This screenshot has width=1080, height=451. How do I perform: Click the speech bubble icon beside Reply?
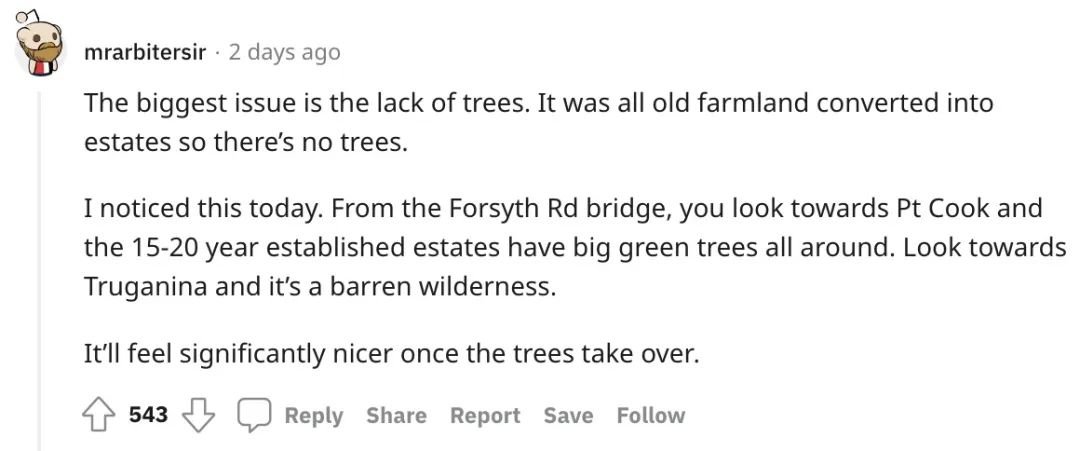(x=255, y=415)
